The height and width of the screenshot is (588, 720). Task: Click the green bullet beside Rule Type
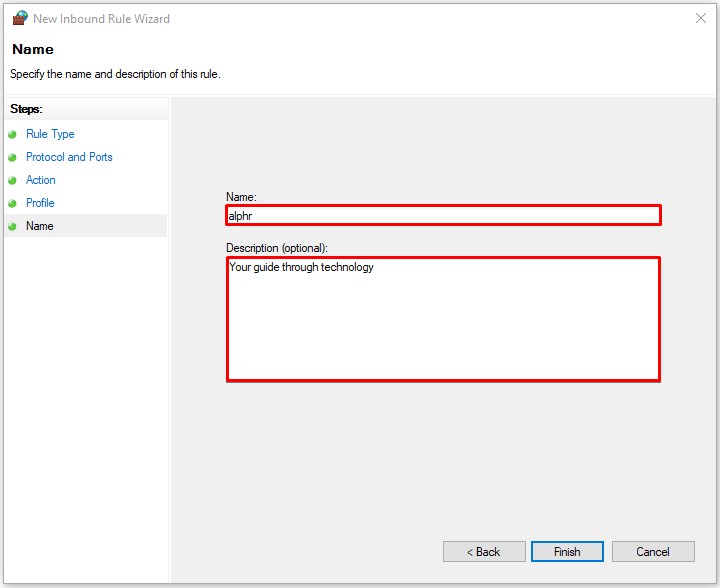13,134
